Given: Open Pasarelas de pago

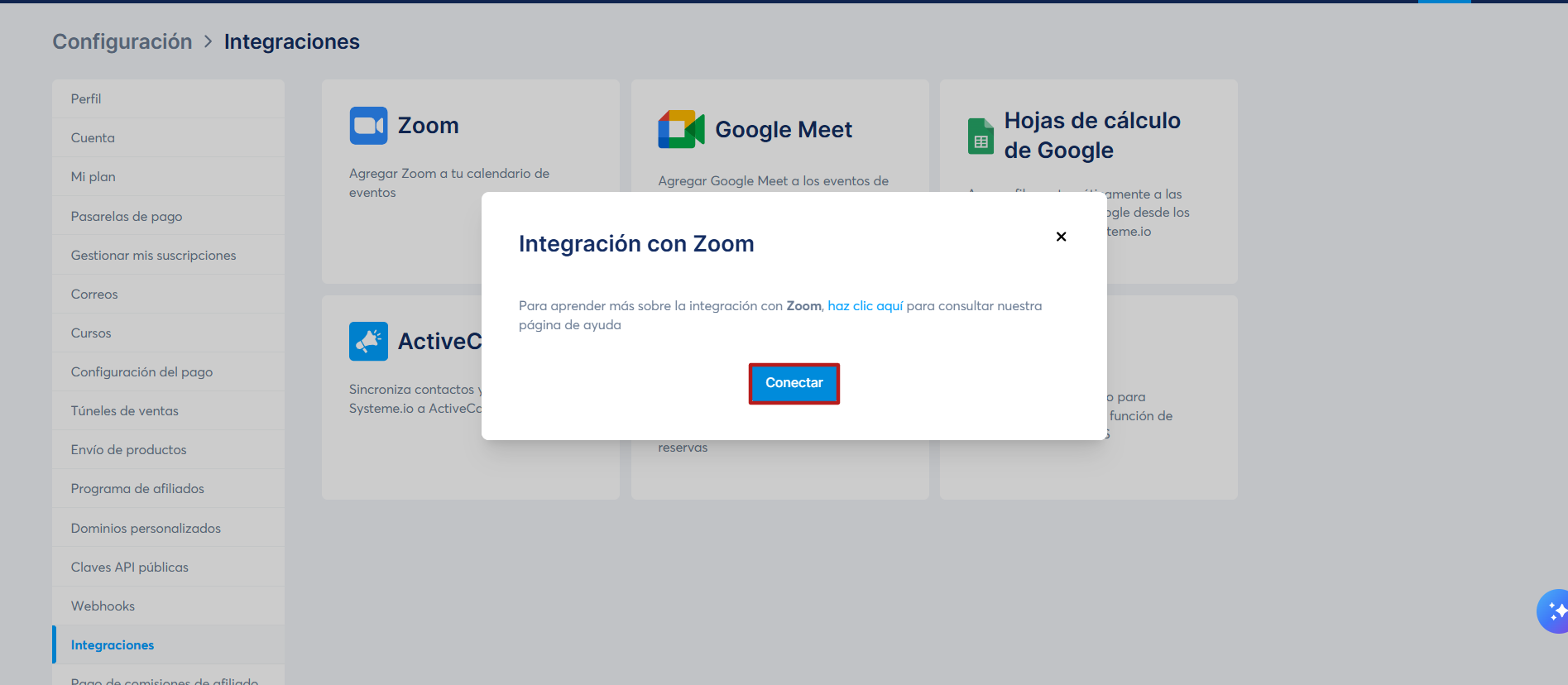Looking at the screenshot, I should 168,216.
